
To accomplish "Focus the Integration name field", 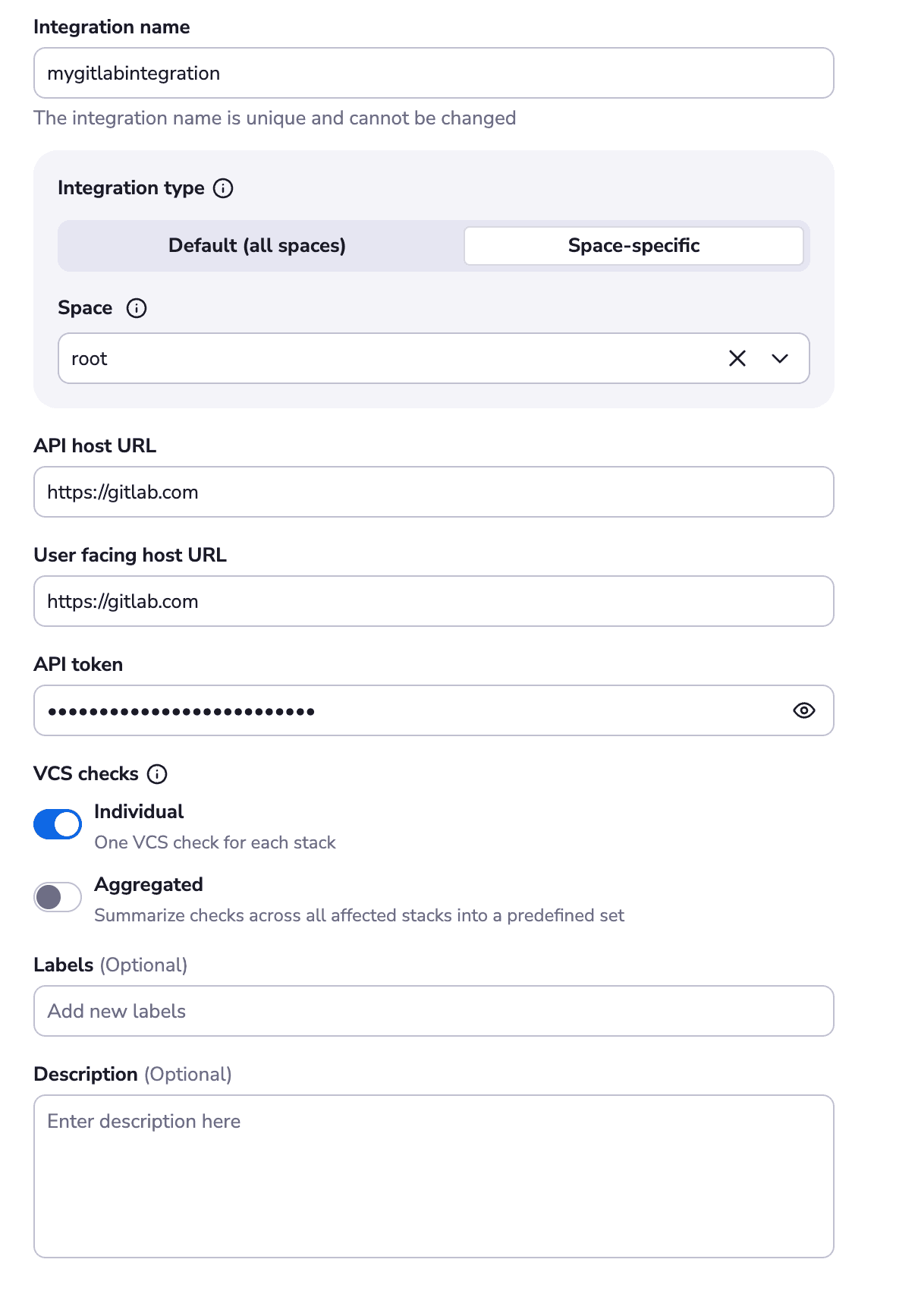I will (x=434, y=73).
